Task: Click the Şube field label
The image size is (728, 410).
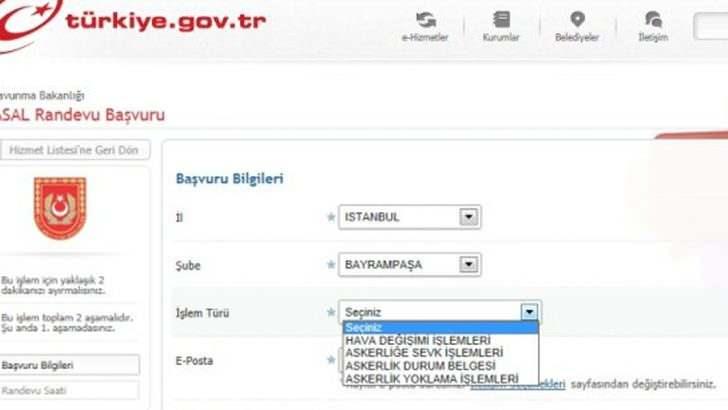Action: (188, 266)
